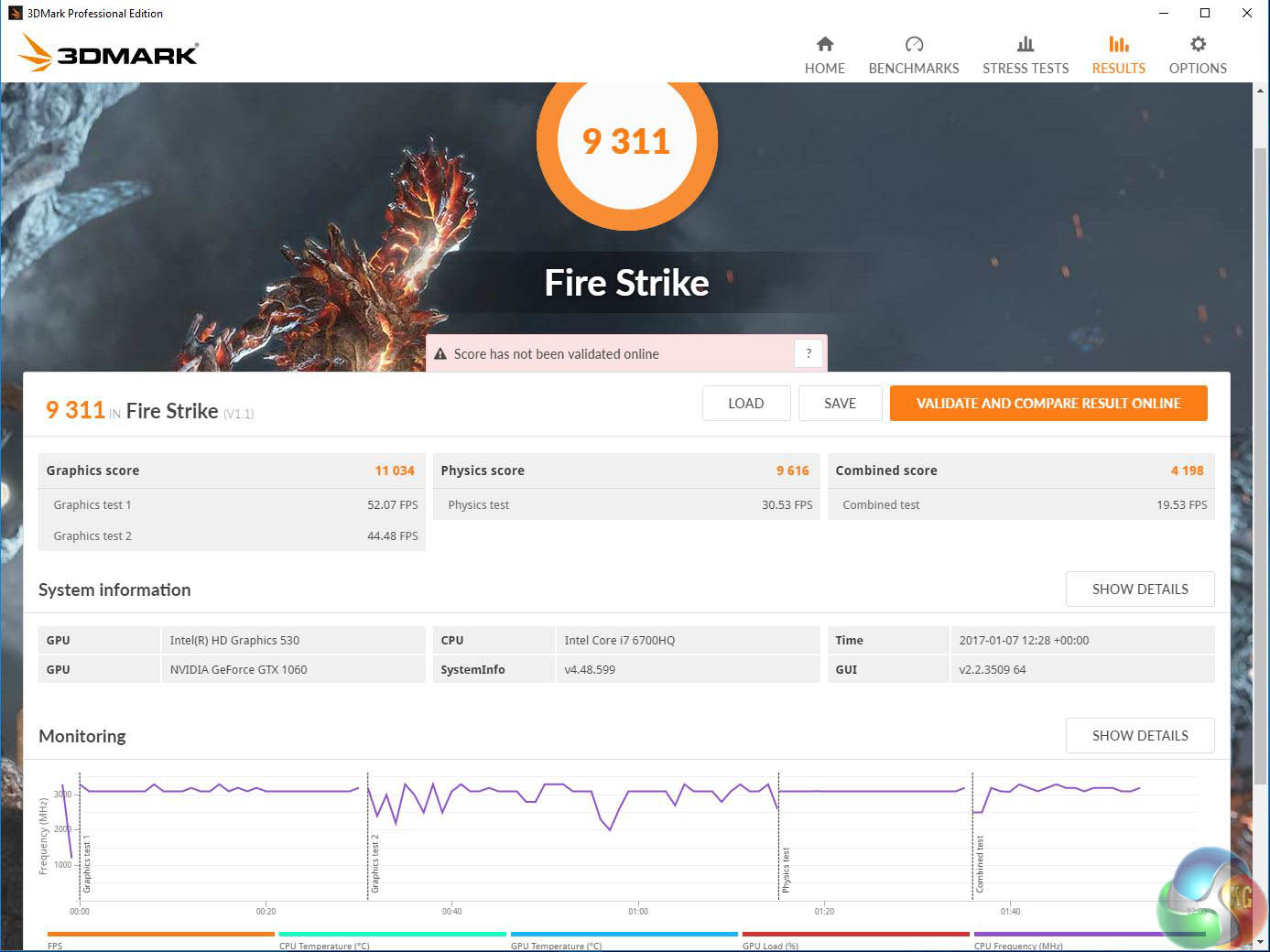Viewport: 1270px width, 952px height.
Task: Click the 3DMark app icon in the title bar
Action: (15, 13)
